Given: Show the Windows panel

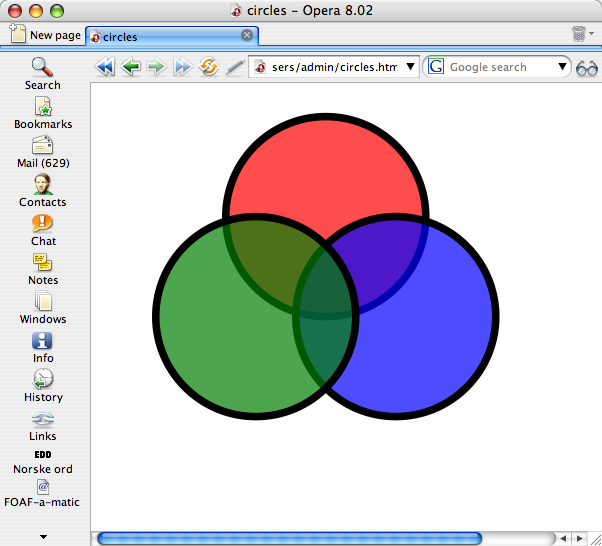Looking at the screenshot, I should coord(42,308).
